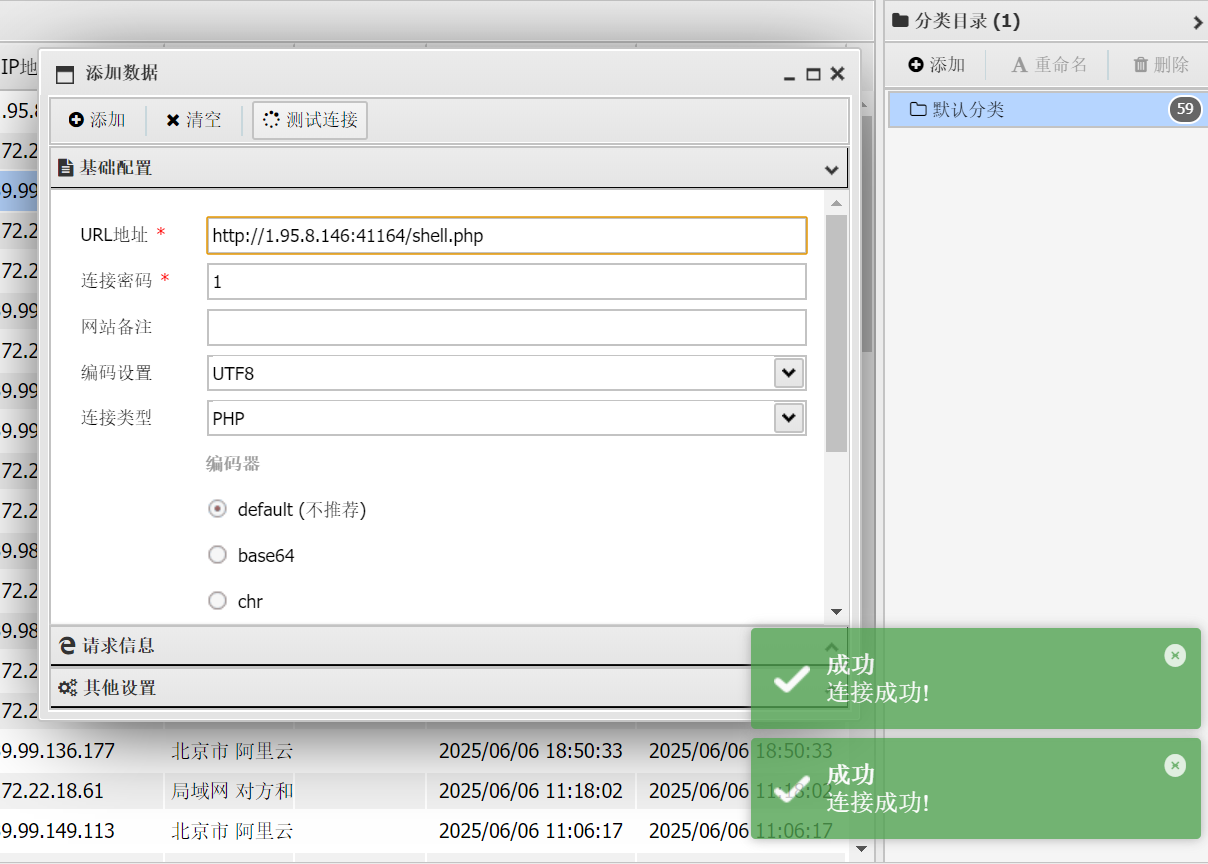Click the URL address input field
Image resolution: width=1208 pixels, height=864 pixels.
(506, 236)
